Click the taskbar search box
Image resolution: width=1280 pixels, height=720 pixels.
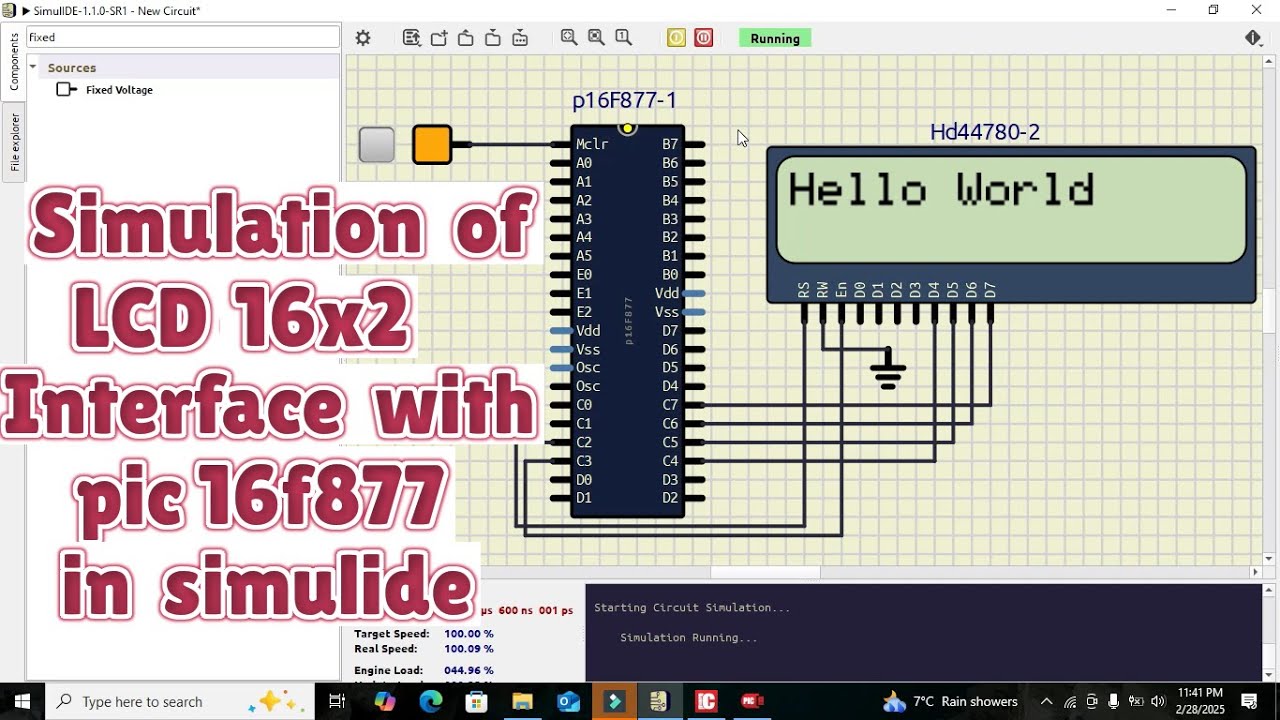(x=180, y=701)
